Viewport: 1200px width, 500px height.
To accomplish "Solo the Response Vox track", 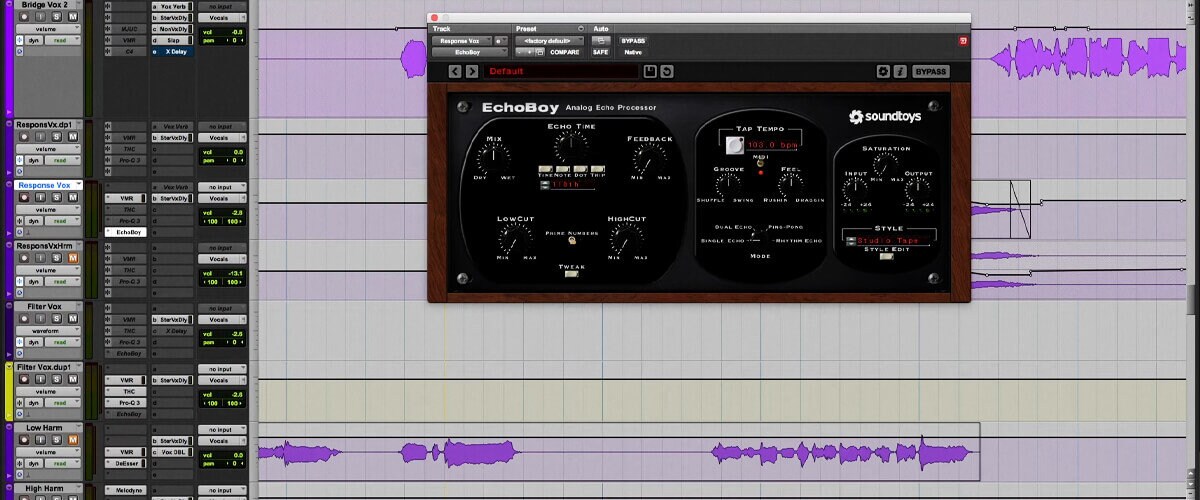I will pos(56,198).
